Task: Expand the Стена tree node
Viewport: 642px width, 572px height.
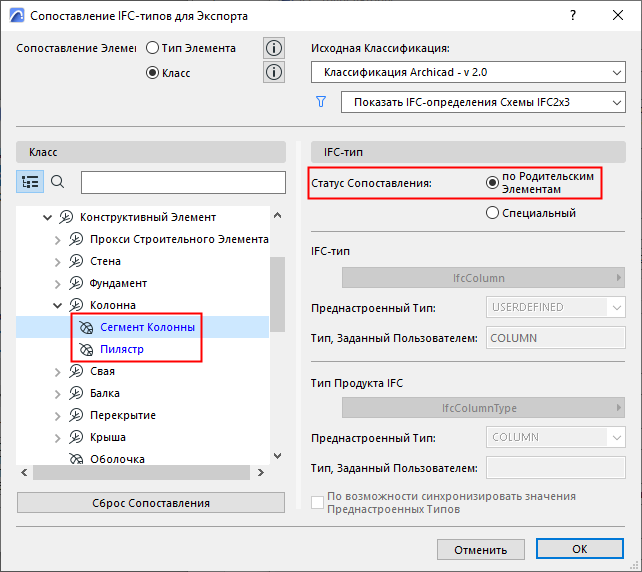Action: click(x=57, y=262)
